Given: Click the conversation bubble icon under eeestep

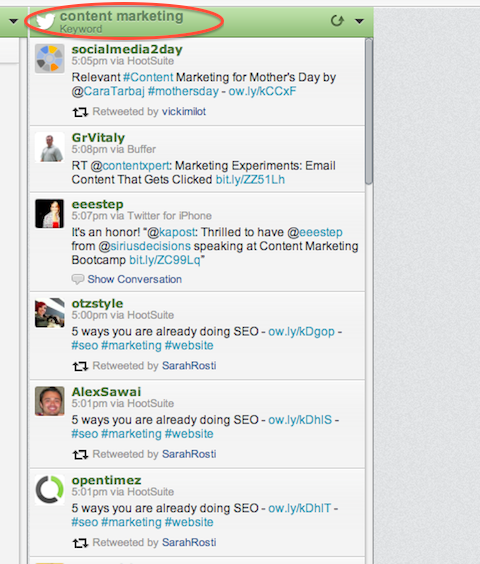Looking at the screenshot, I should [x=78, y=279].
